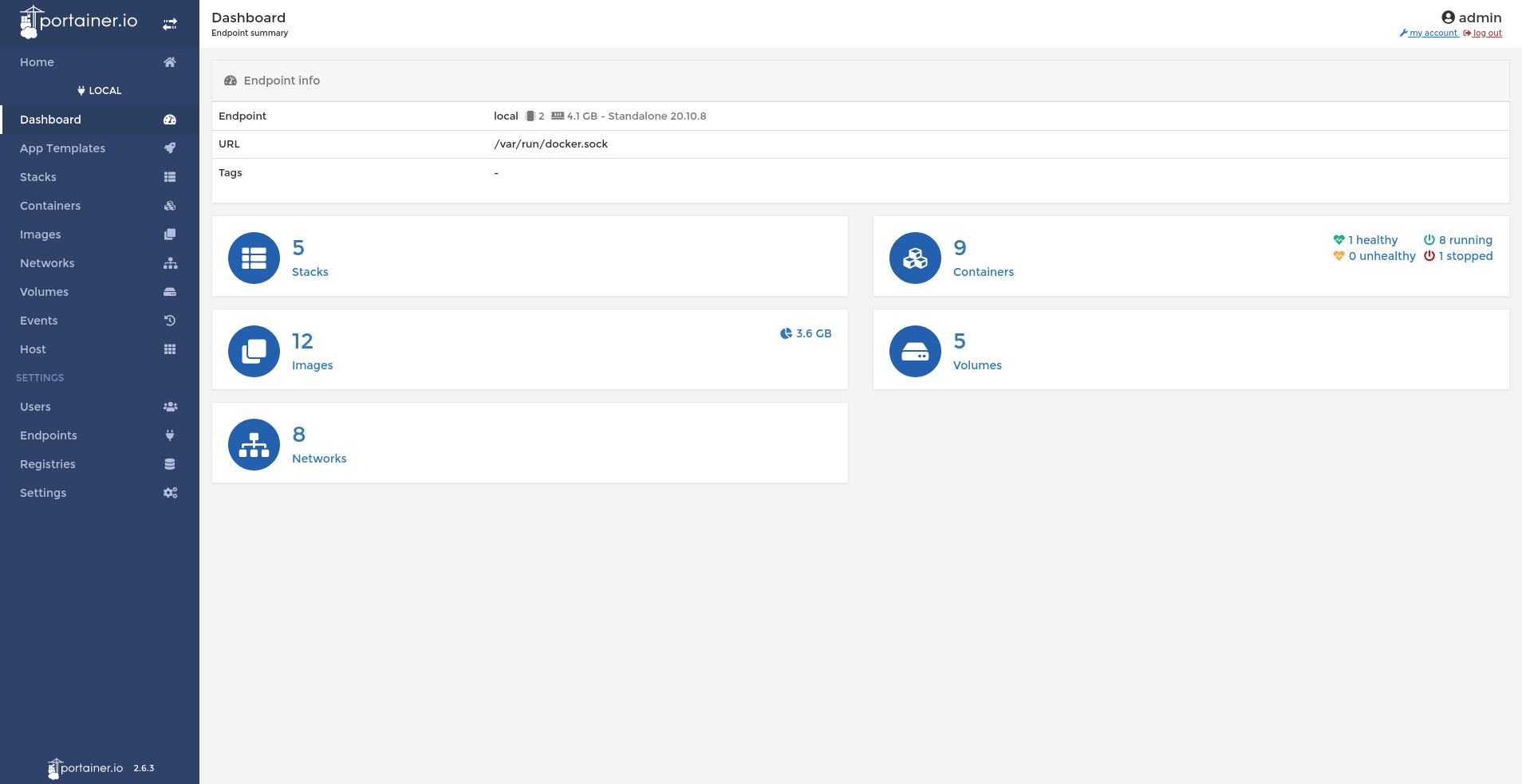Open the Volumes drive tile icon
The width and height of the screenshot is (1522, 784).
click(x=915, y=351)
